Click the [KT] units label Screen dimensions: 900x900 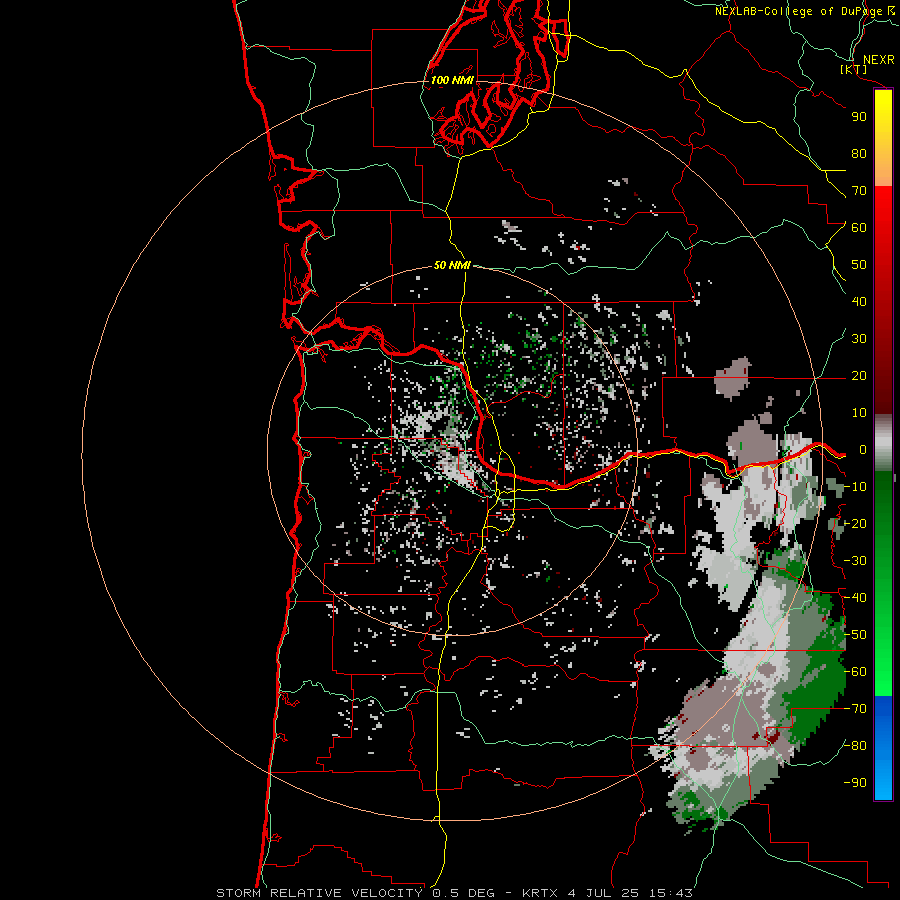[854, 69]
